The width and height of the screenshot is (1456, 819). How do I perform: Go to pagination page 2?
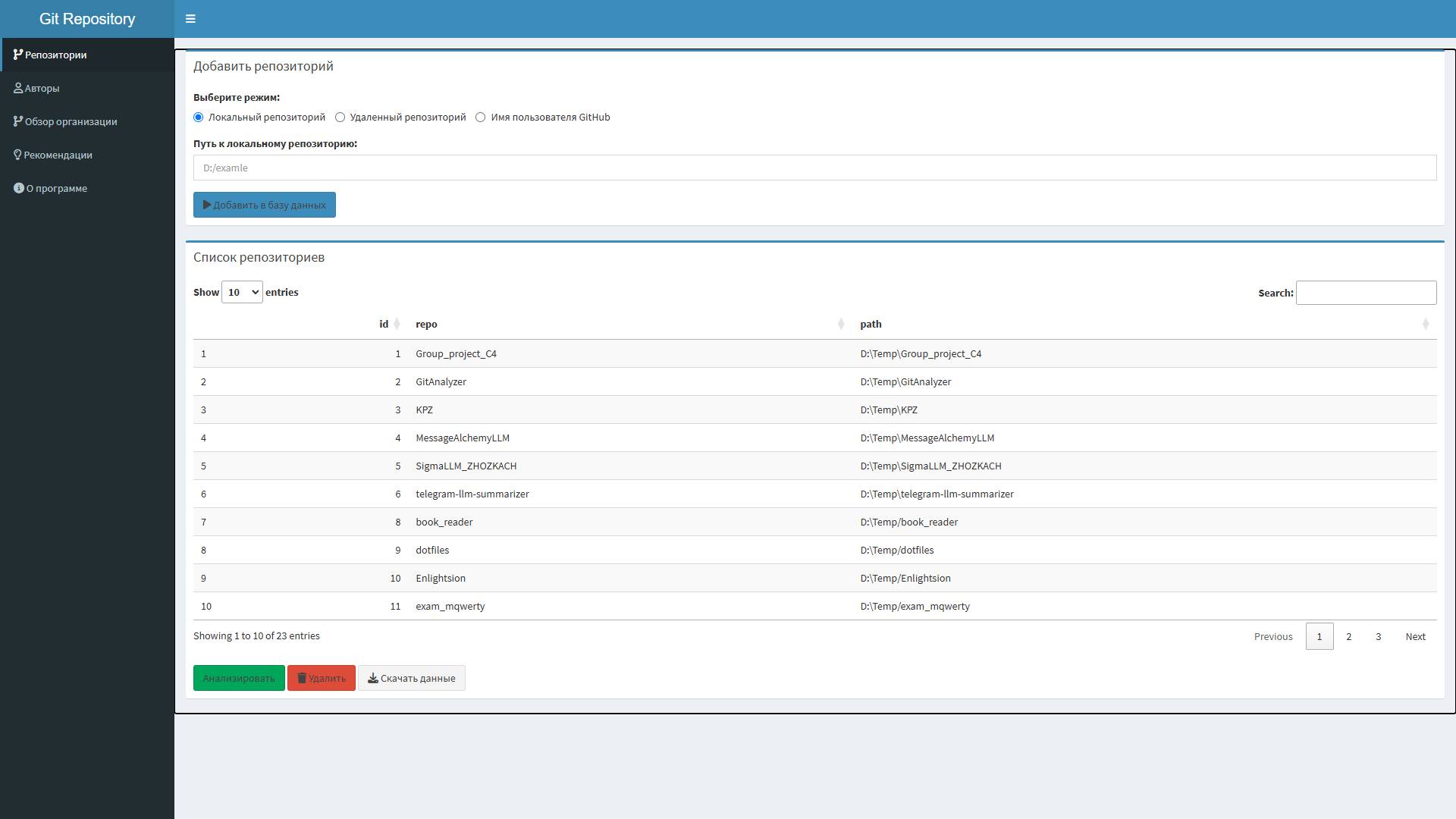pos(1348,636)
